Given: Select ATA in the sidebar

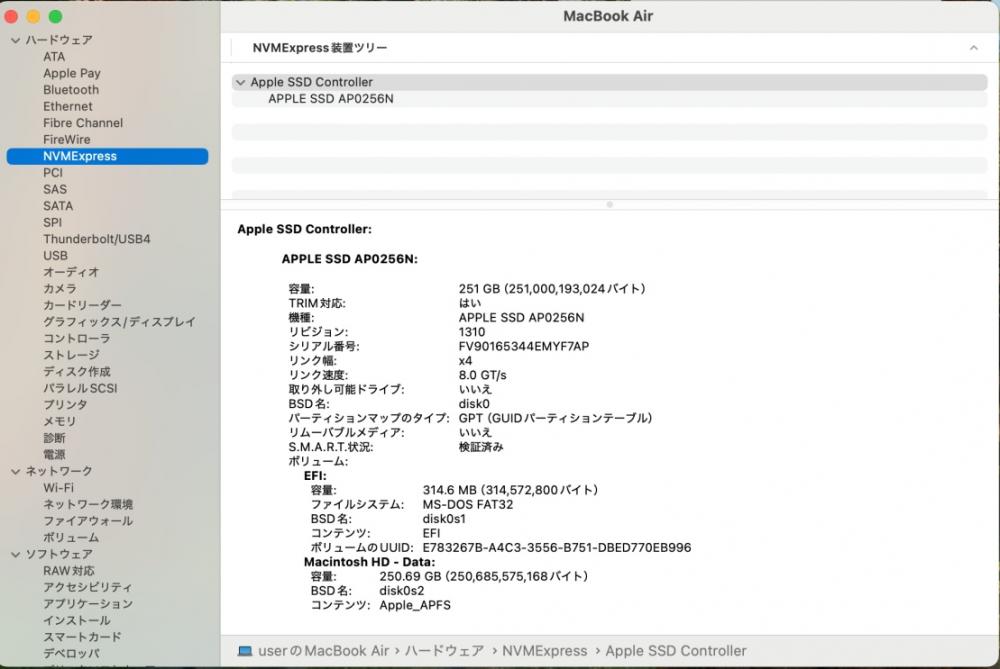Looking at the screenshot, I should pos(54,57).
